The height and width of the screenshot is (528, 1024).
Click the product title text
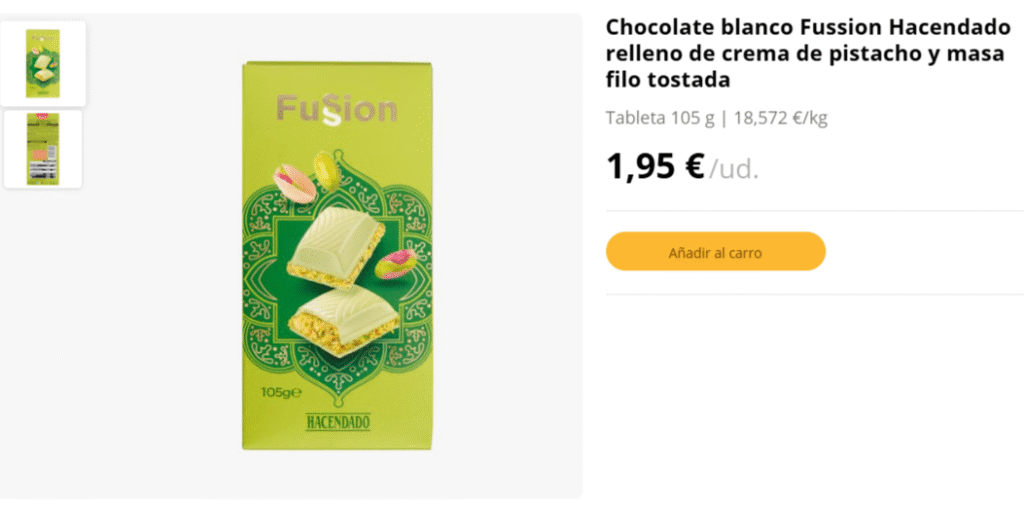point(807,53)
